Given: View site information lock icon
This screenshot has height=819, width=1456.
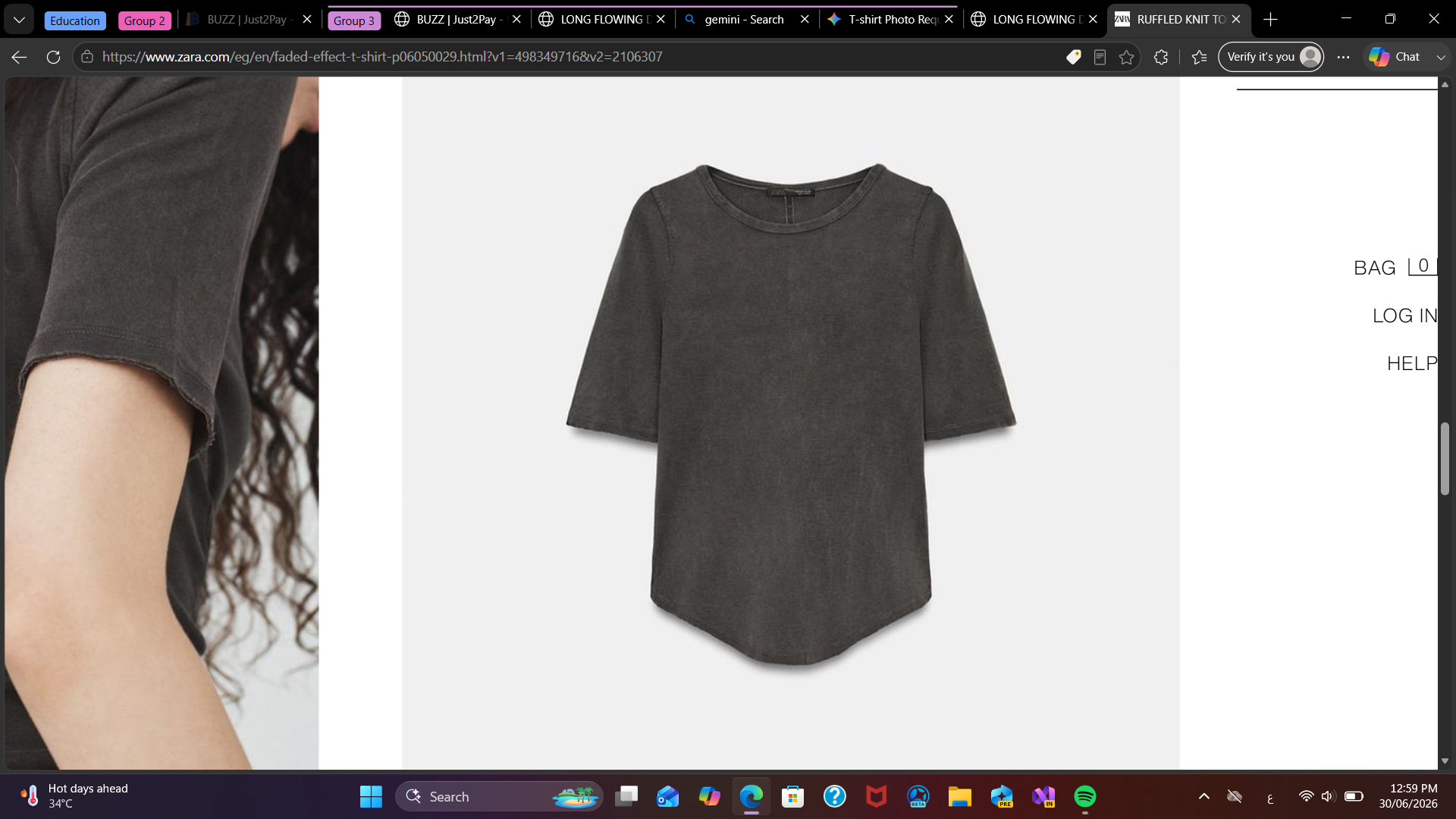Looking at the screenshot, I should click(87, 57).
